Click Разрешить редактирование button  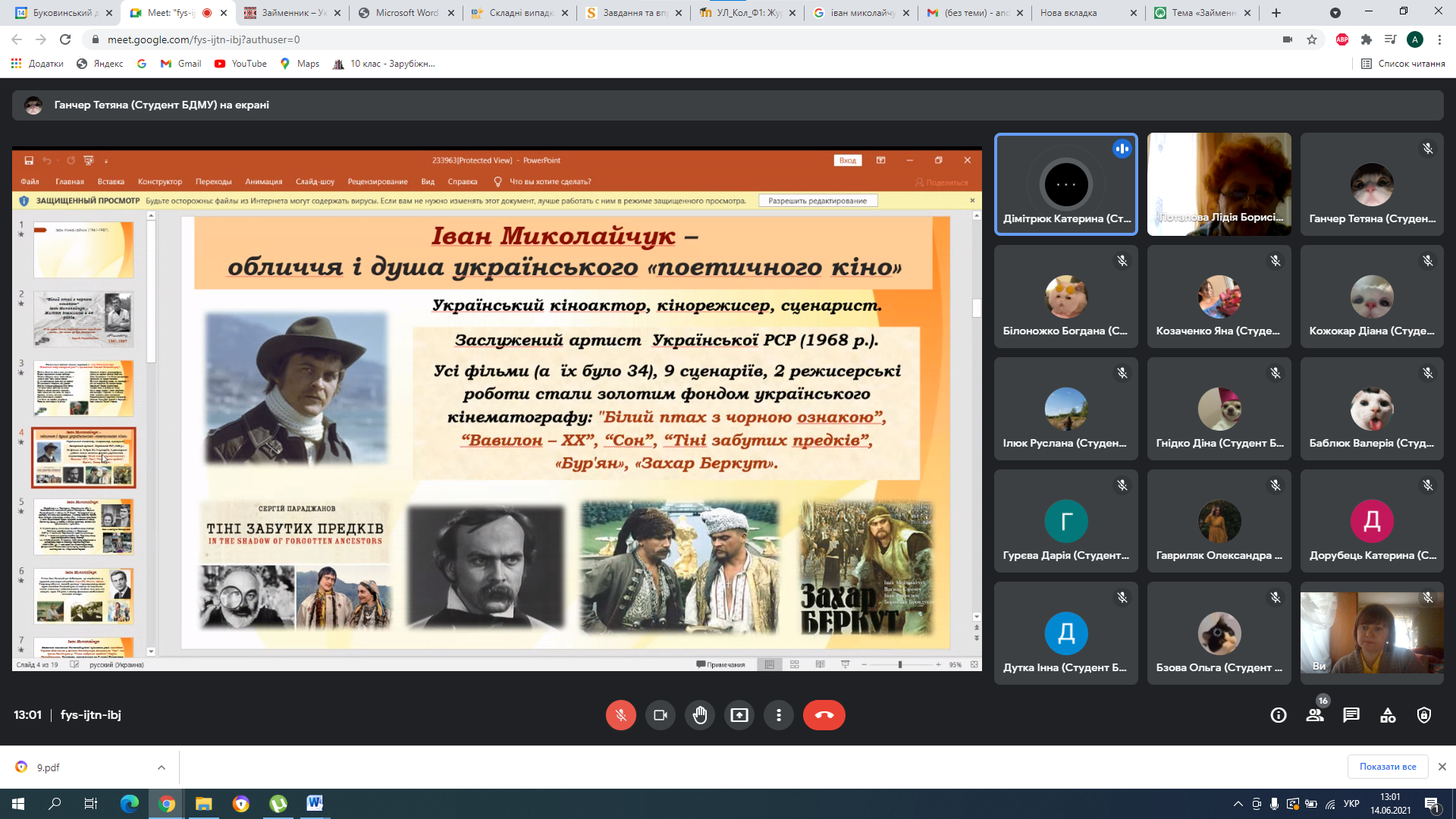[817, 201]
